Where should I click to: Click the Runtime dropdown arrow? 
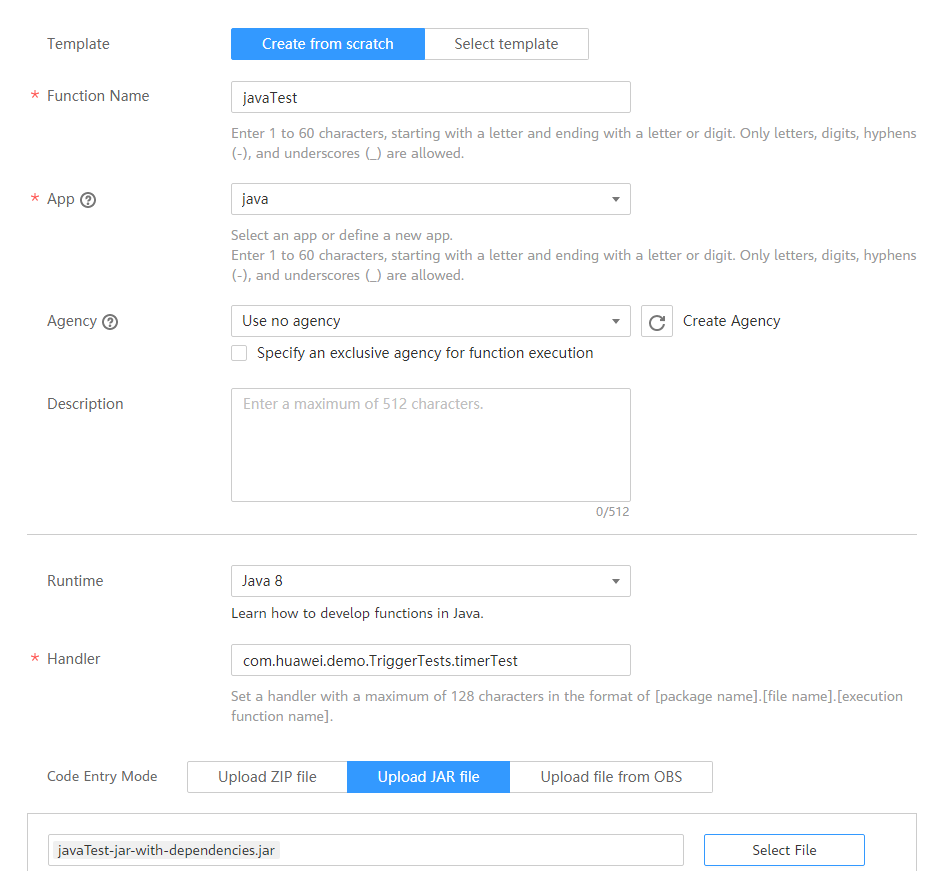pyautogui.click(x=616, y=581)
